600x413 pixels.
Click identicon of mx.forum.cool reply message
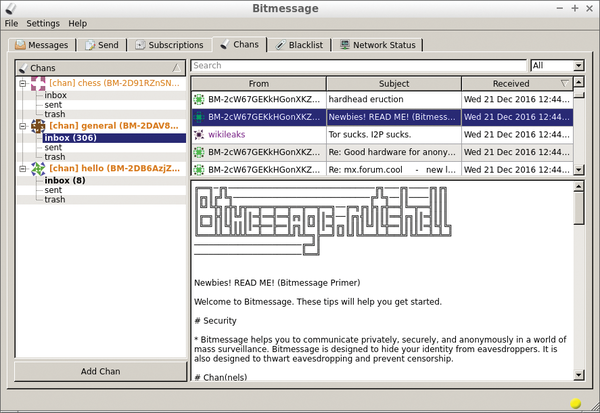tap(199, 169)
